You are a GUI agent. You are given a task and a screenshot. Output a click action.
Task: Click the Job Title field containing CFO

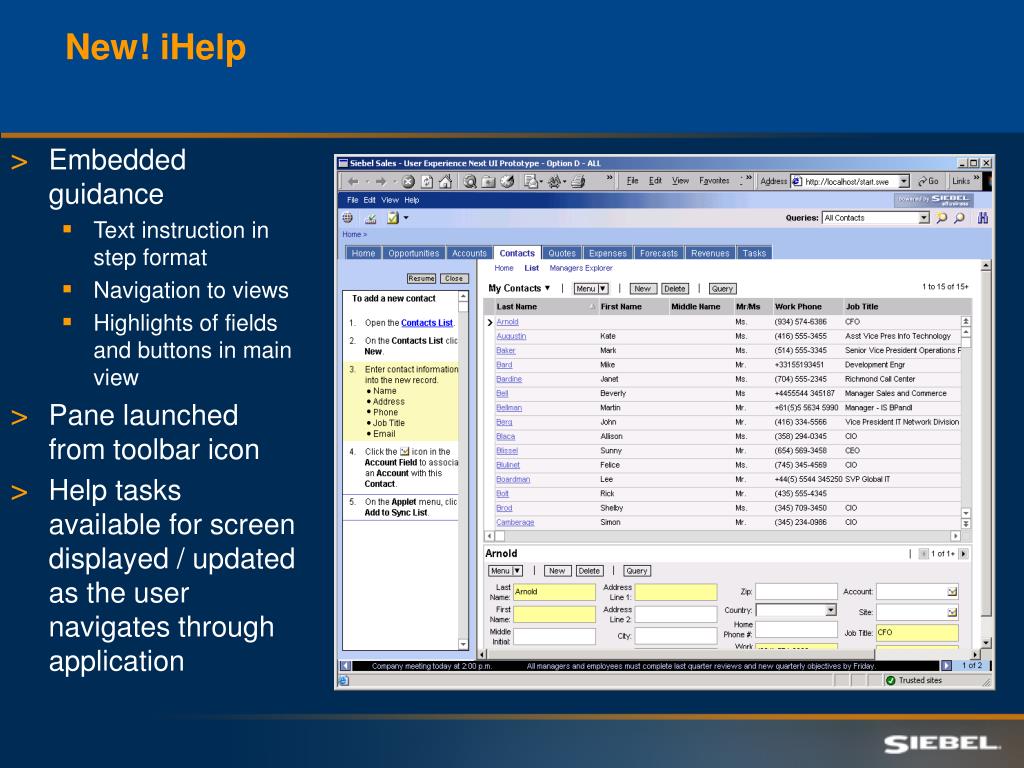[917, 632]
